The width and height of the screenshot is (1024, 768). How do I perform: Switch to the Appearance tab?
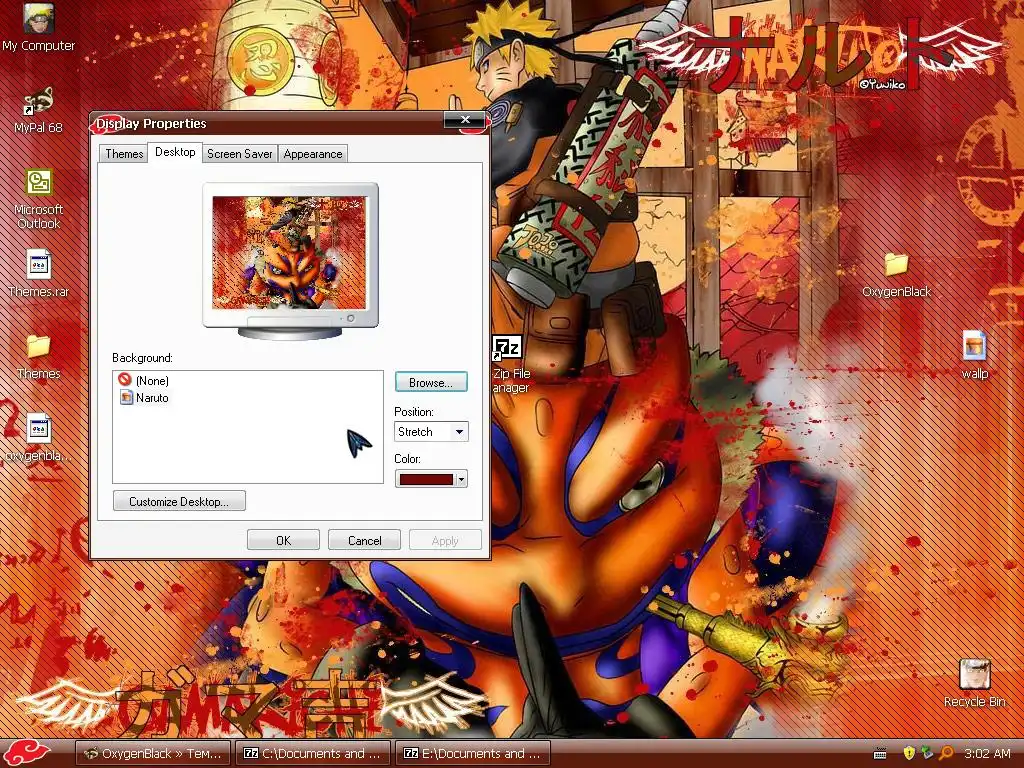point(313,154)
